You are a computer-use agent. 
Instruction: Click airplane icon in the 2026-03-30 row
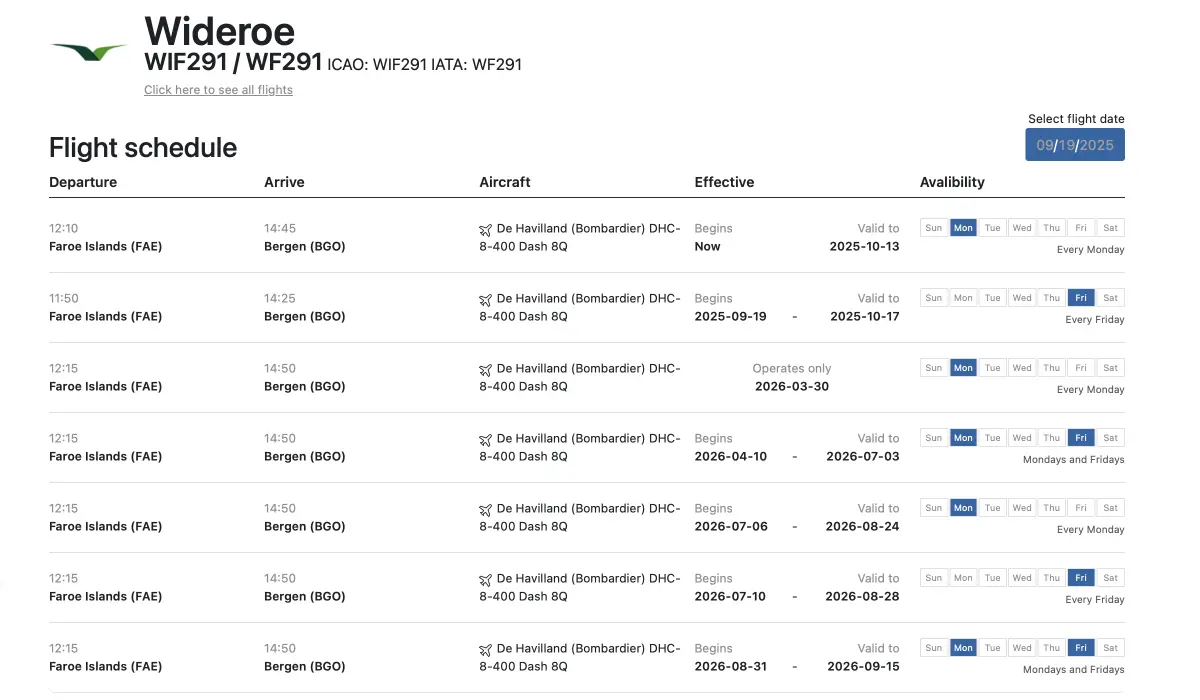tap(486, 370)
